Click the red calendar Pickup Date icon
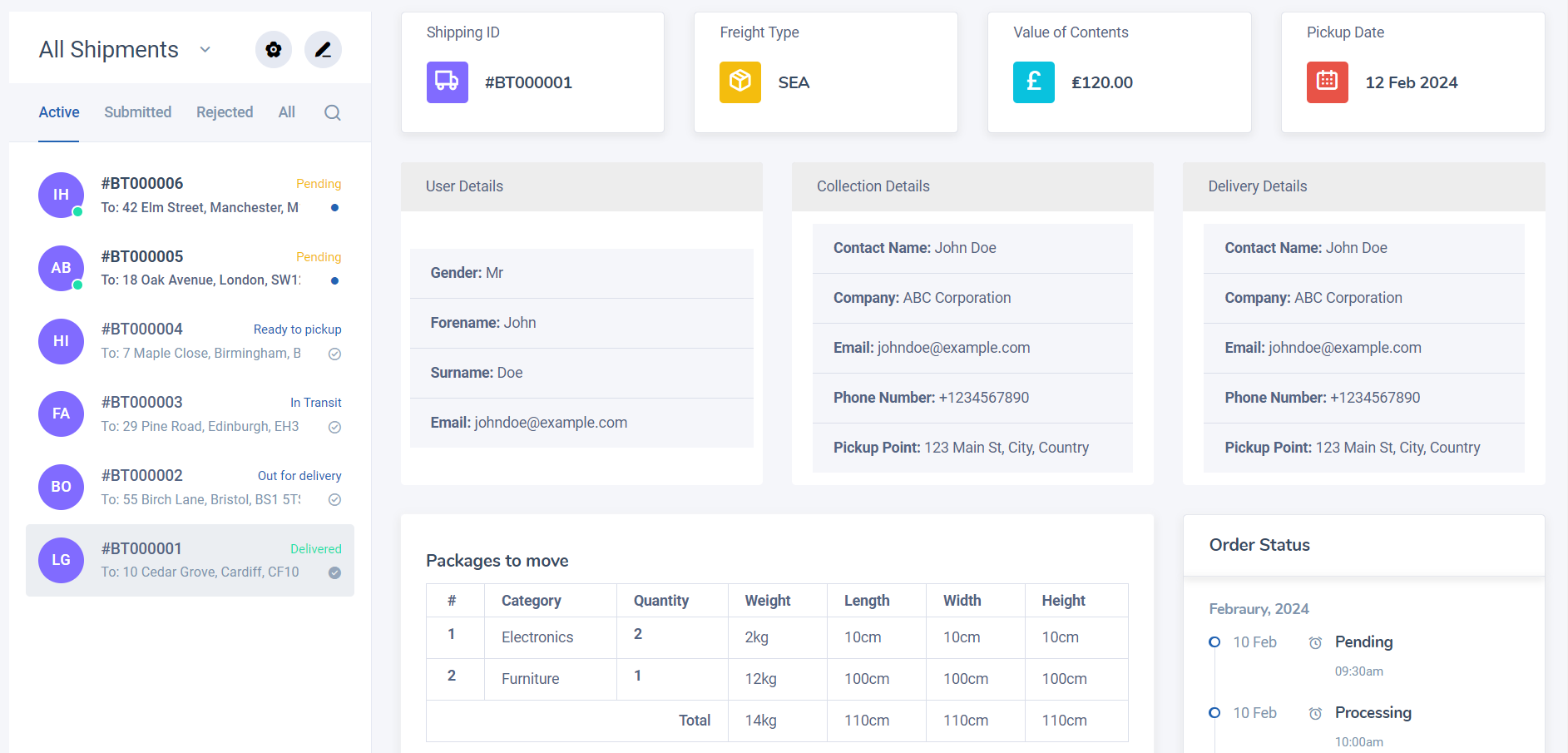 (x=1327, y=82)
